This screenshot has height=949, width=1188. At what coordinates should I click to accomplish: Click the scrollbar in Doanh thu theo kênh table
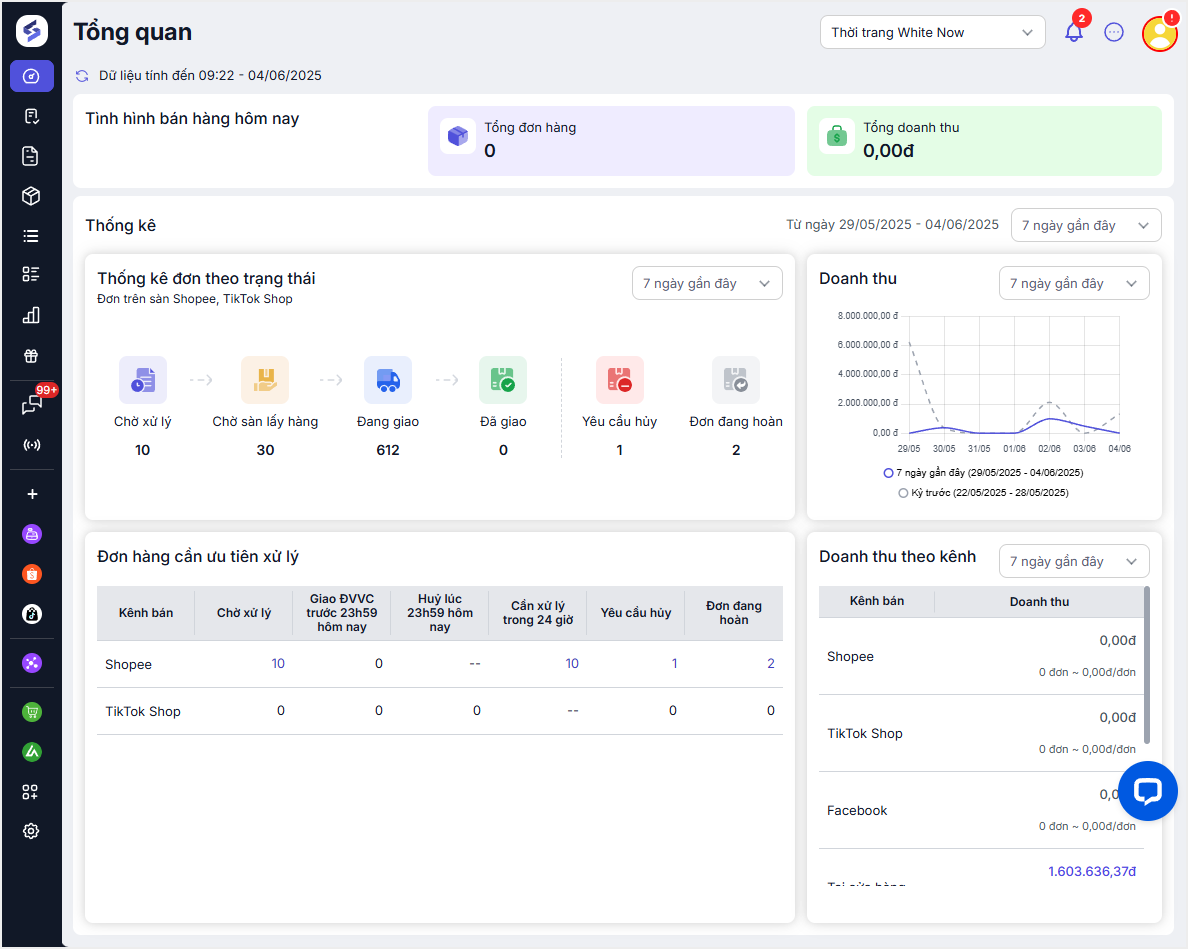coord(1146,665)
